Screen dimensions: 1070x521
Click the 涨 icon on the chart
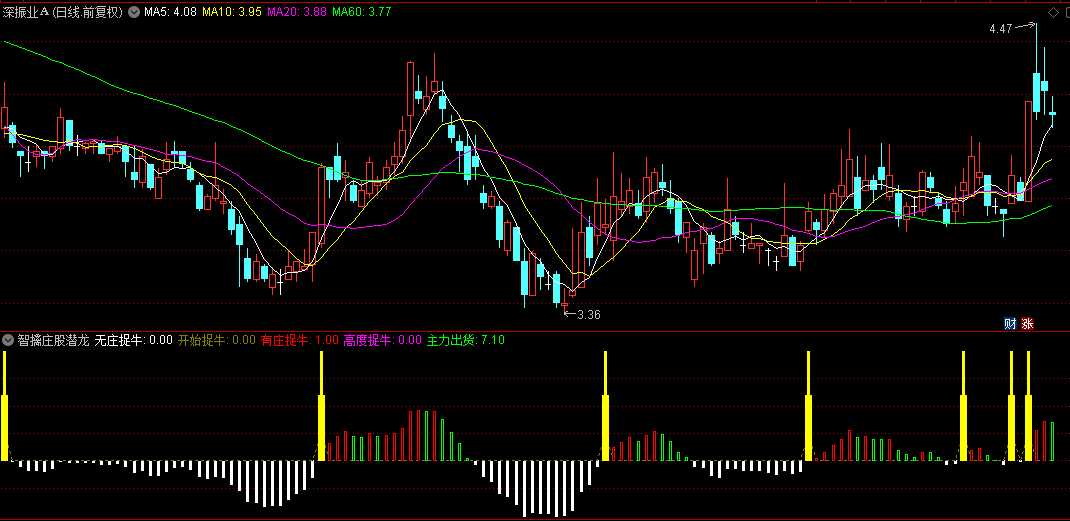coord(1027,324)
